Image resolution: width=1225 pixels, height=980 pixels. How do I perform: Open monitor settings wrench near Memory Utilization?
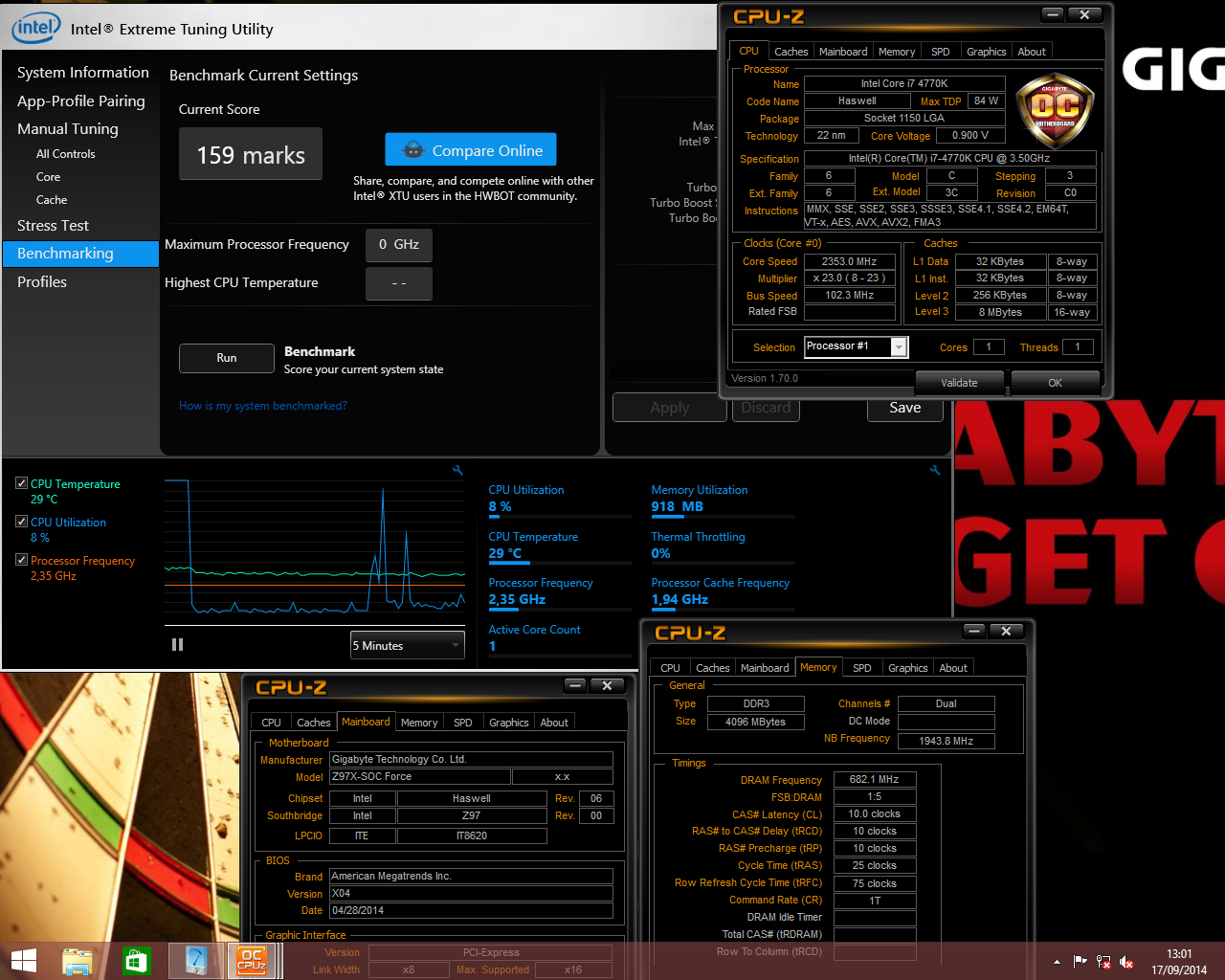tap(934, 470)
